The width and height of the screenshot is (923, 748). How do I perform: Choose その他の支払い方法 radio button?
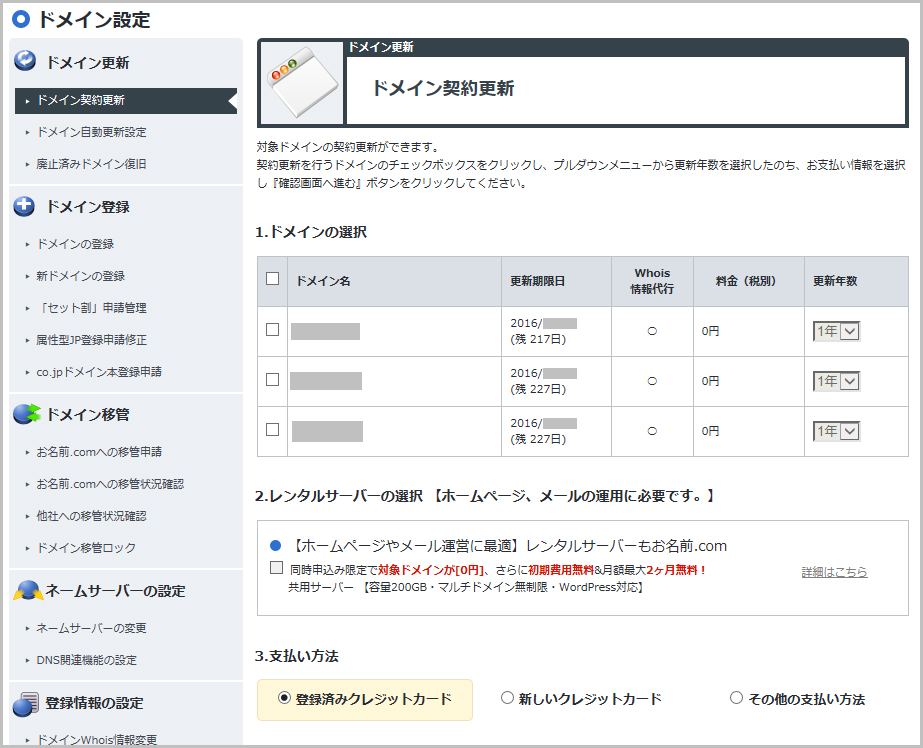point(737,699)
